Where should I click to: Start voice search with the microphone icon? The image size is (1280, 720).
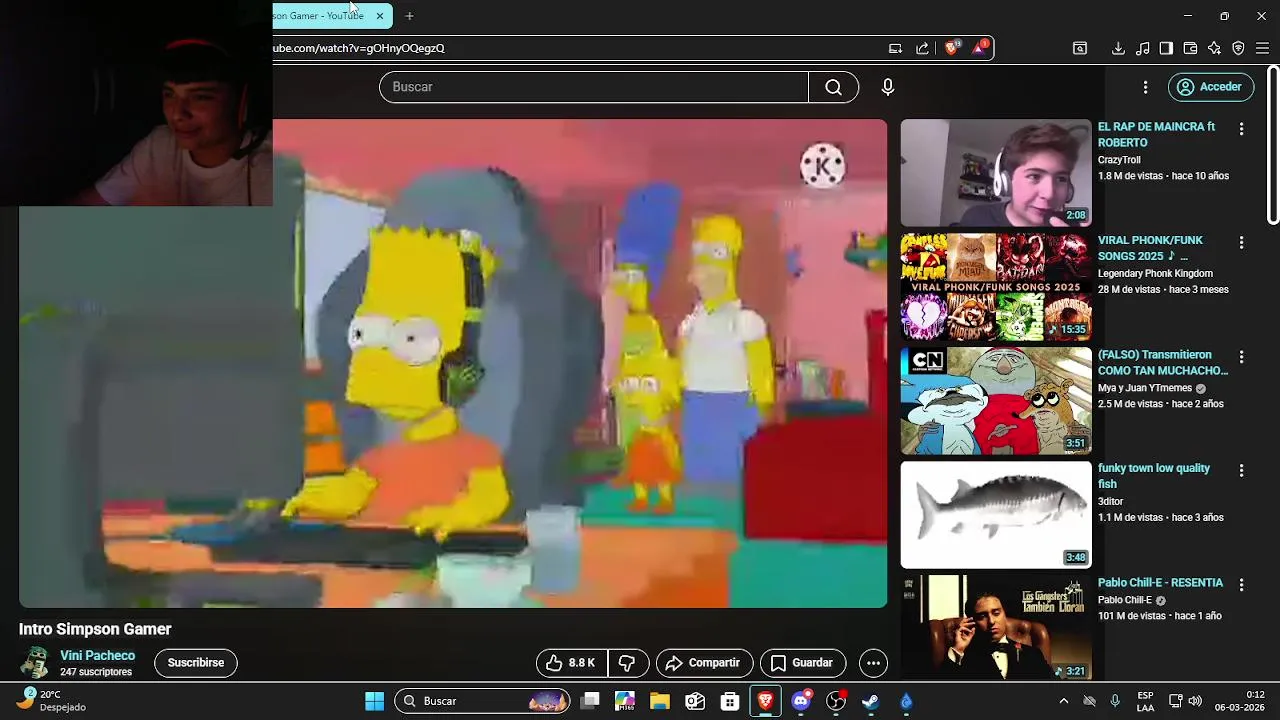tap(887, 87)
